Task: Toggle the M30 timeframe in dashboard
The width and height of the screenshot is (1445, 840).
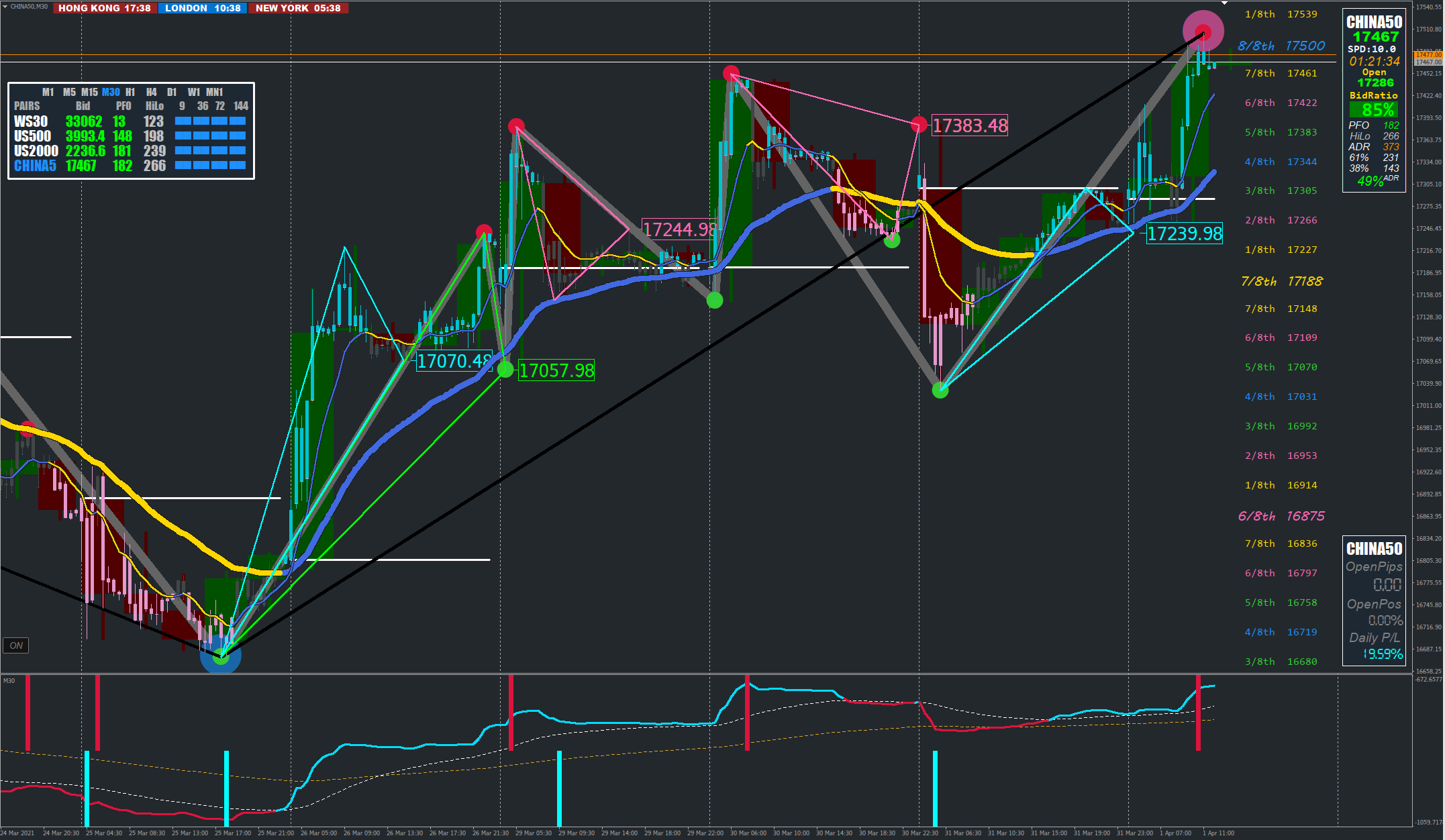Action: (x=111, y=92)
